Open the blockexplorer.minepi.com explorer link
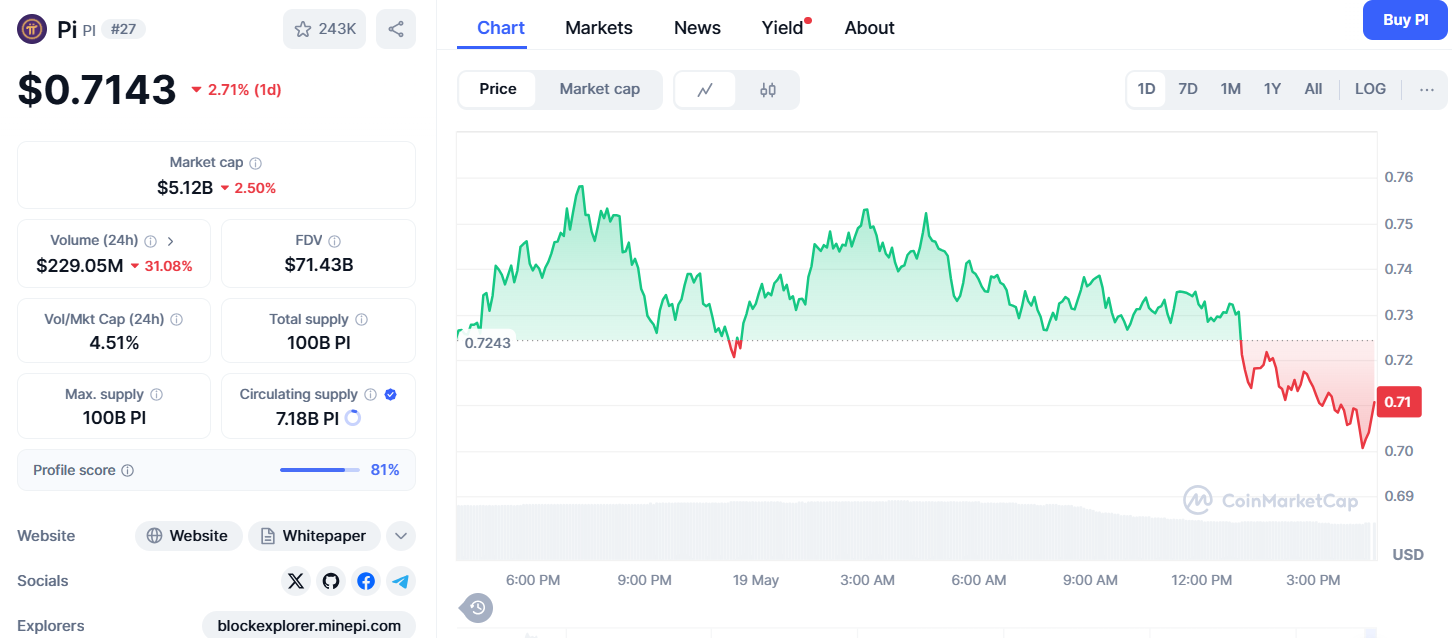1452x638 pixels. click(309, 626)
